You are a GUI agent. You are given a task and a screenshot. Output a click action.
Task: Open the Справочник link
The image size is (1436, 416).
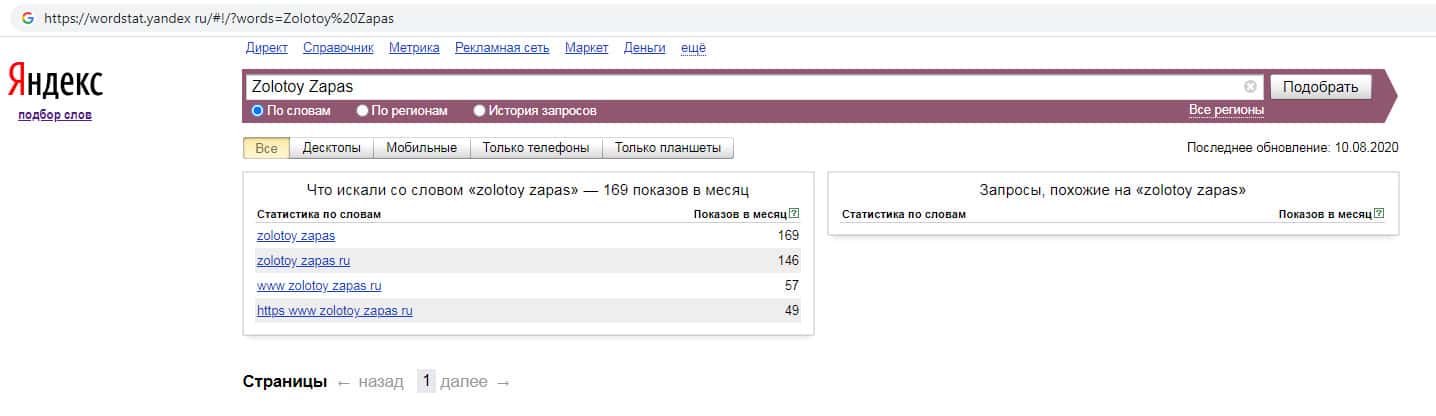click(338, 48)
